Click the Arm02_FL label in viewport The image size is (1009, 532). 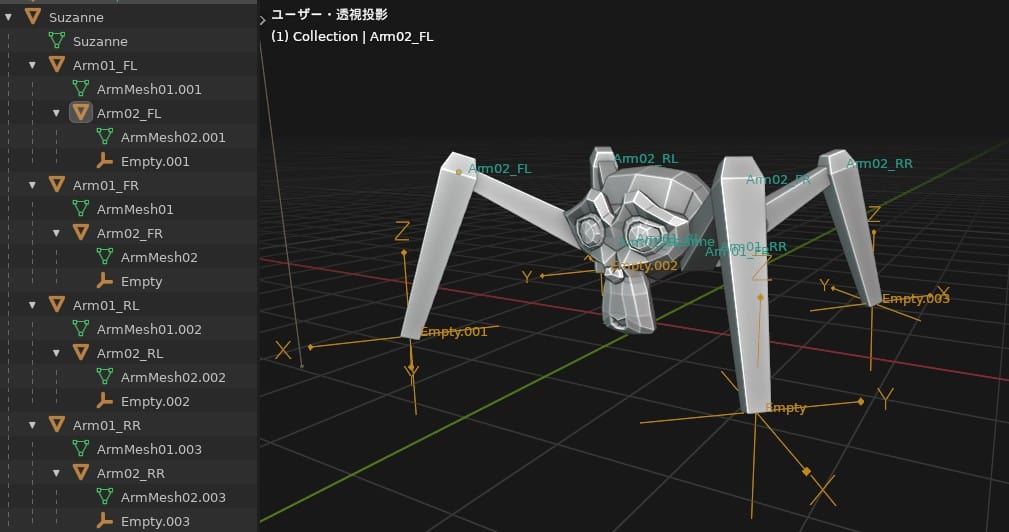499,169
